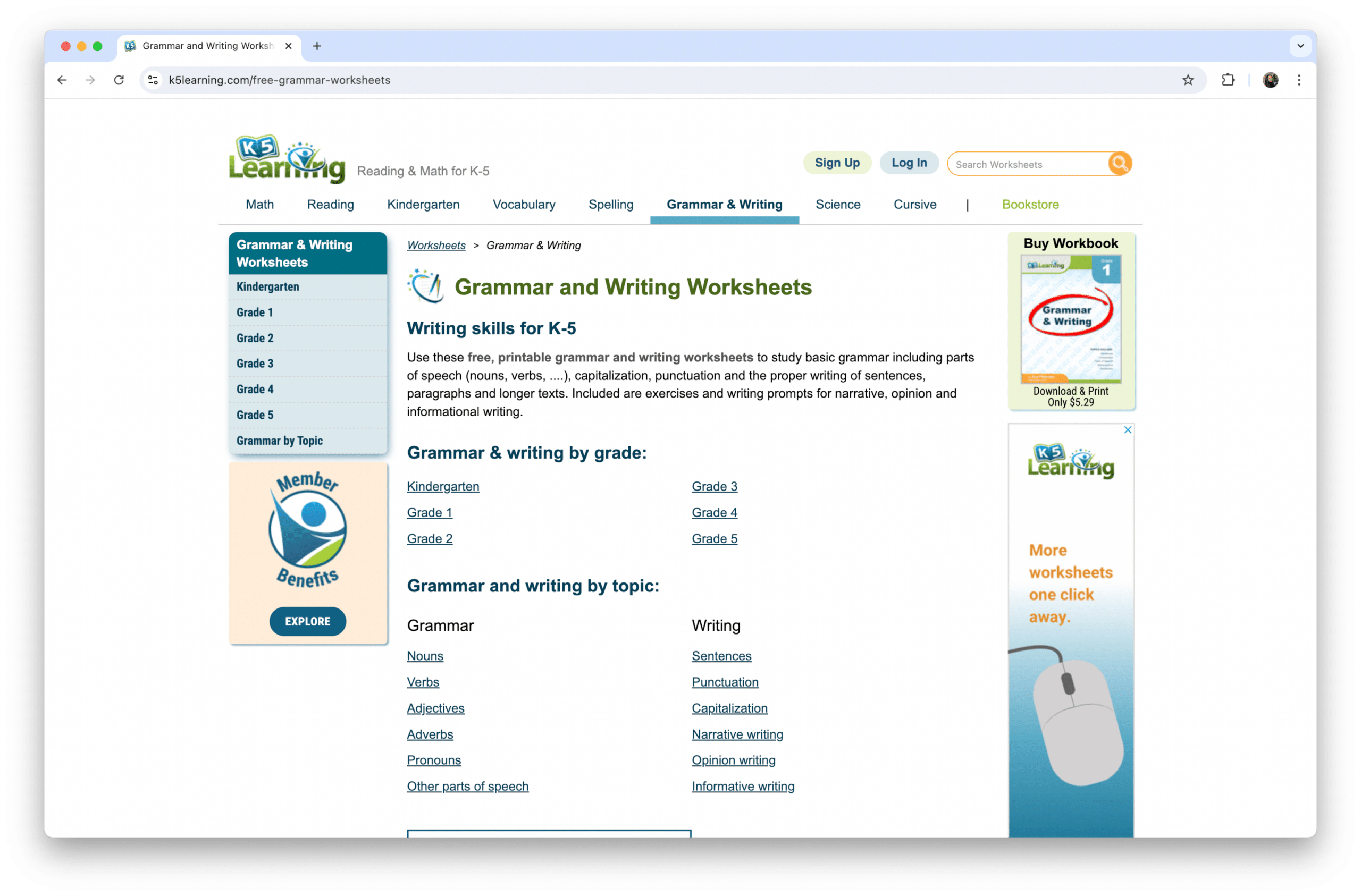1361x896 pixels.
Task: Select the Grammar & Writing tab
Action: coord(723,204)
